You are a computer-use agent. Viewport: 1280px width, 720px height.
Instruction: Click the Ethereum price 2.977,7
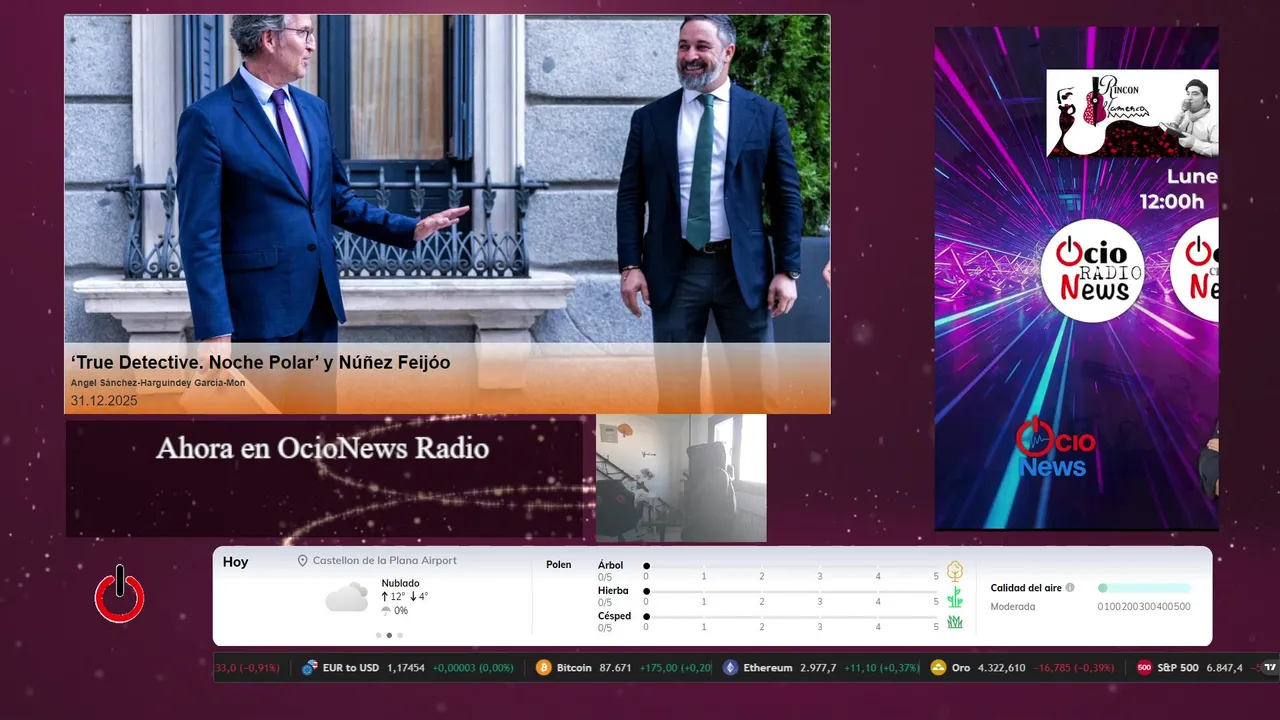[x=818, y=667]
